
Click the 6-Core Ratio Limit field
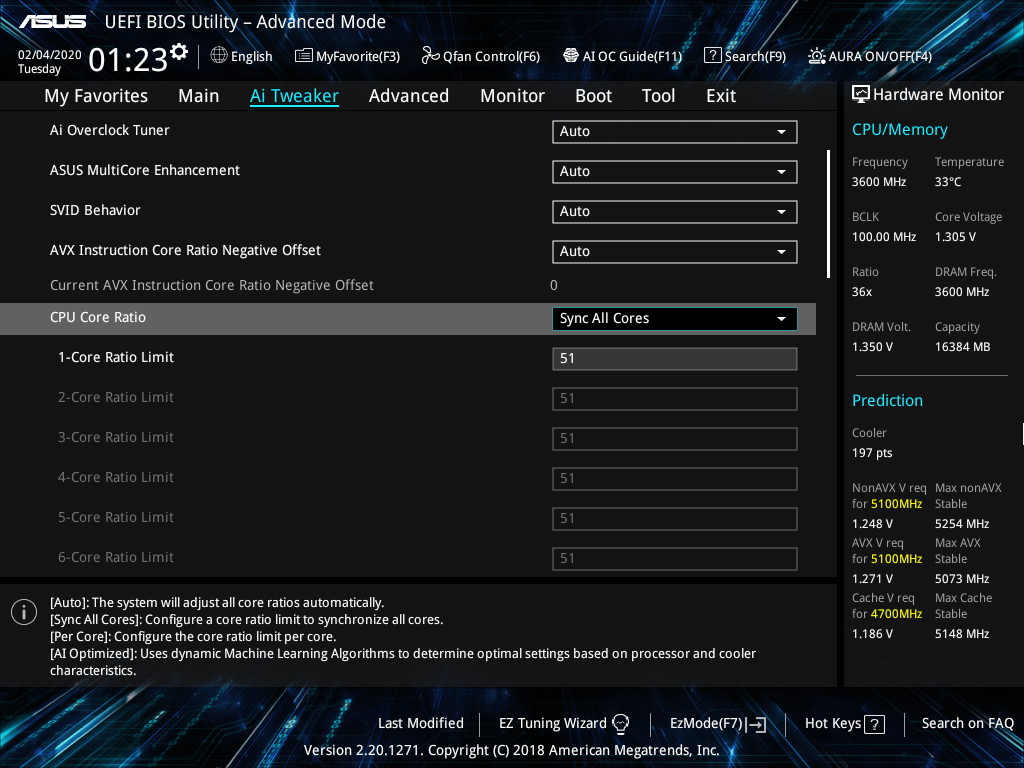point(675,559)
